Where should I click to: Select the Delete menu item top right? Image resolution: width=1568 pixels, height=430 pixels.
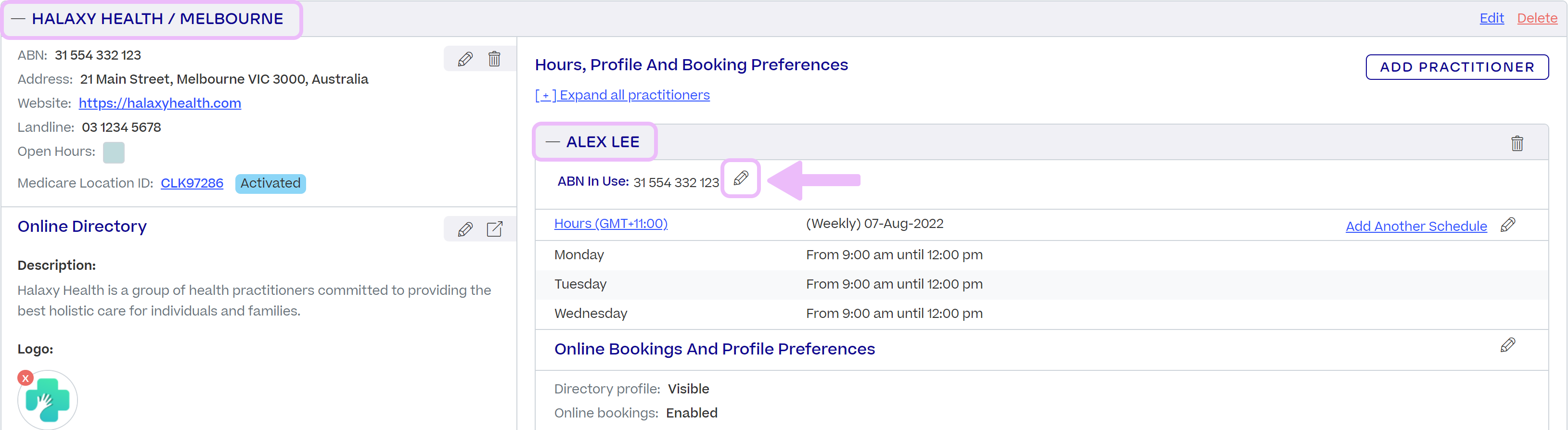(x=1536, y=18)
